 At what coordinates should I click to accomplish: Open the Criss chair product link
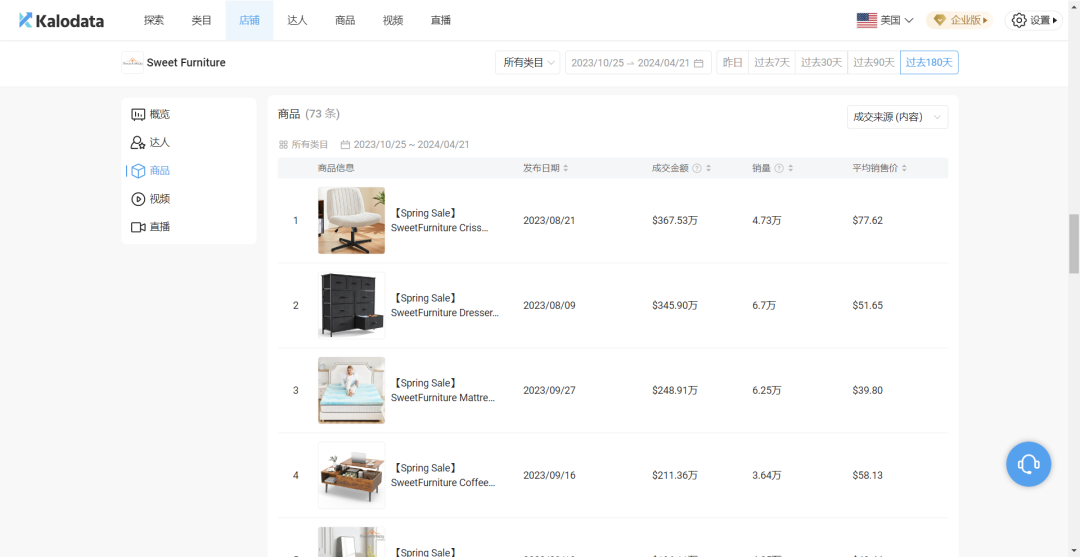click(x=441, y=220)
